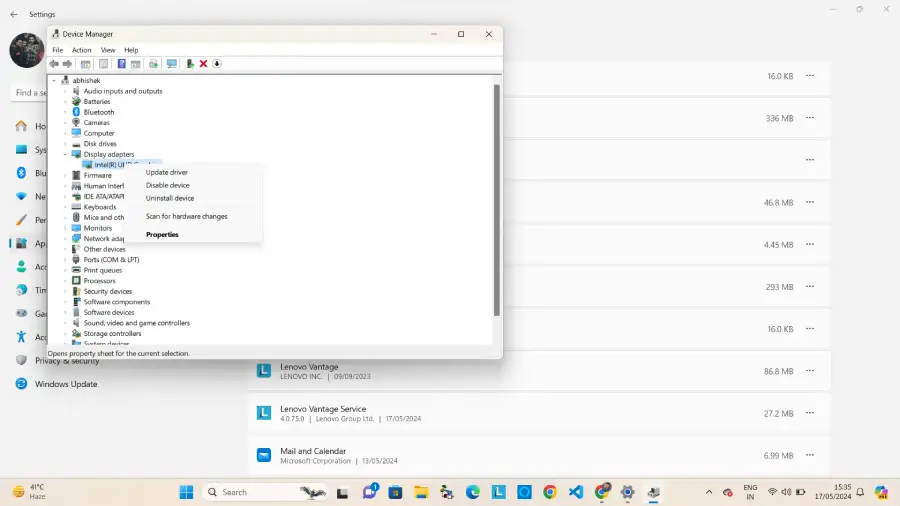Open the Help menu in Device Manager

pyautogui.click(x=131, y=50)
